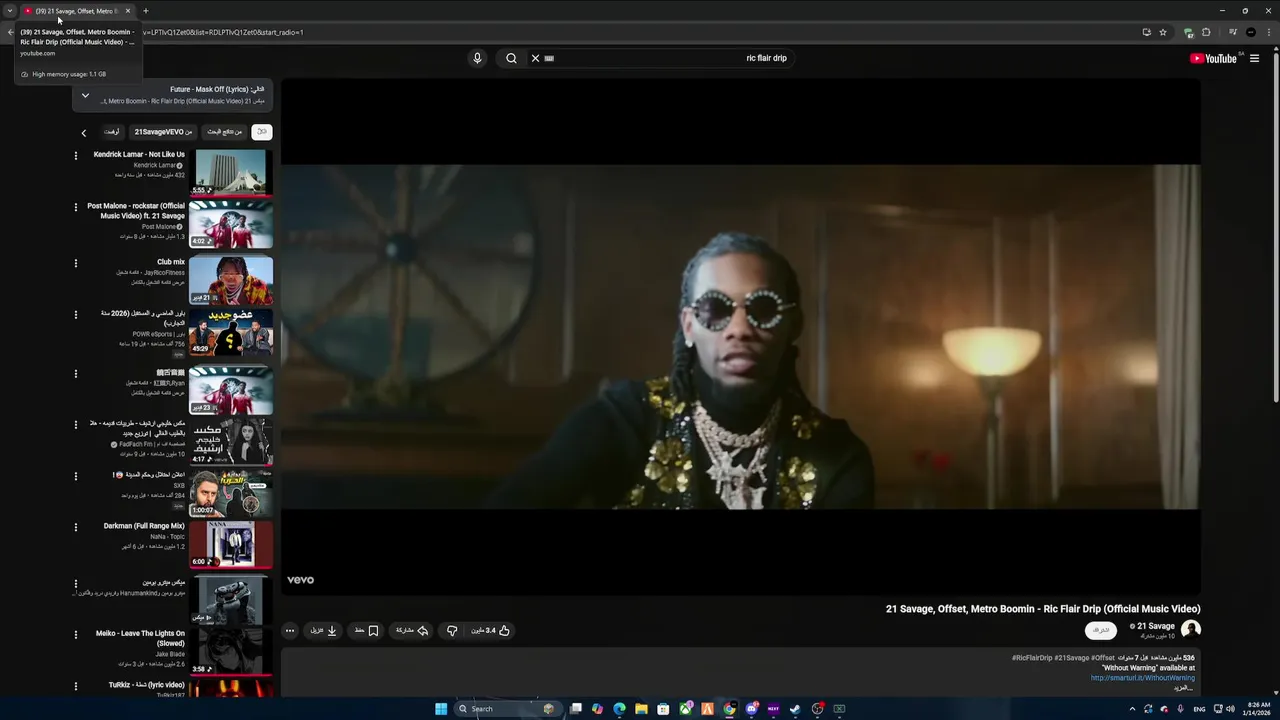Open Darkman (Full Range Mix) video
Viewport: 1280px width, 720px height.
(x=231, y=544)
